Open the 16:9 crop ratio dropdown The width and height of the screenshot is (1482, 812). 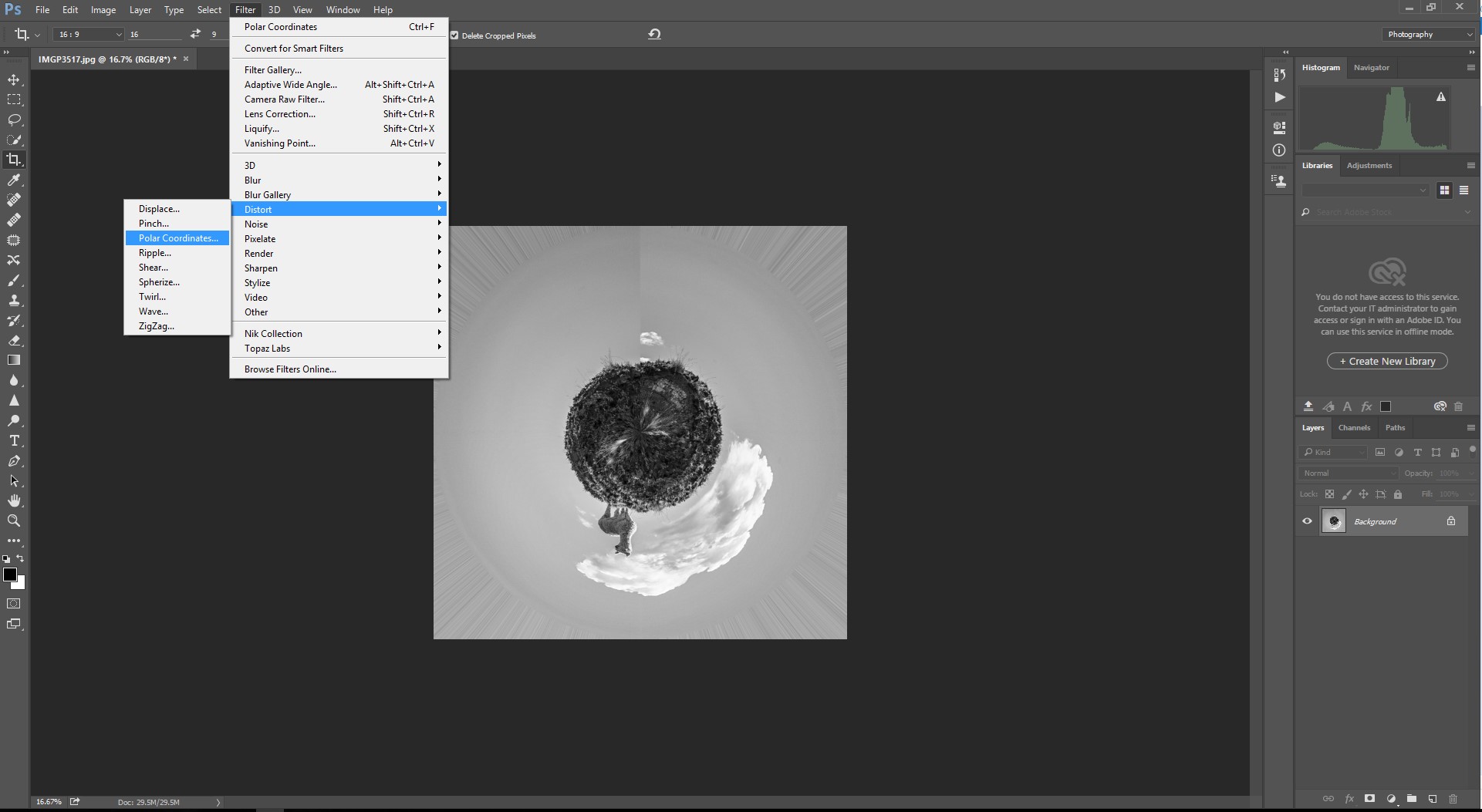(88, 35)
